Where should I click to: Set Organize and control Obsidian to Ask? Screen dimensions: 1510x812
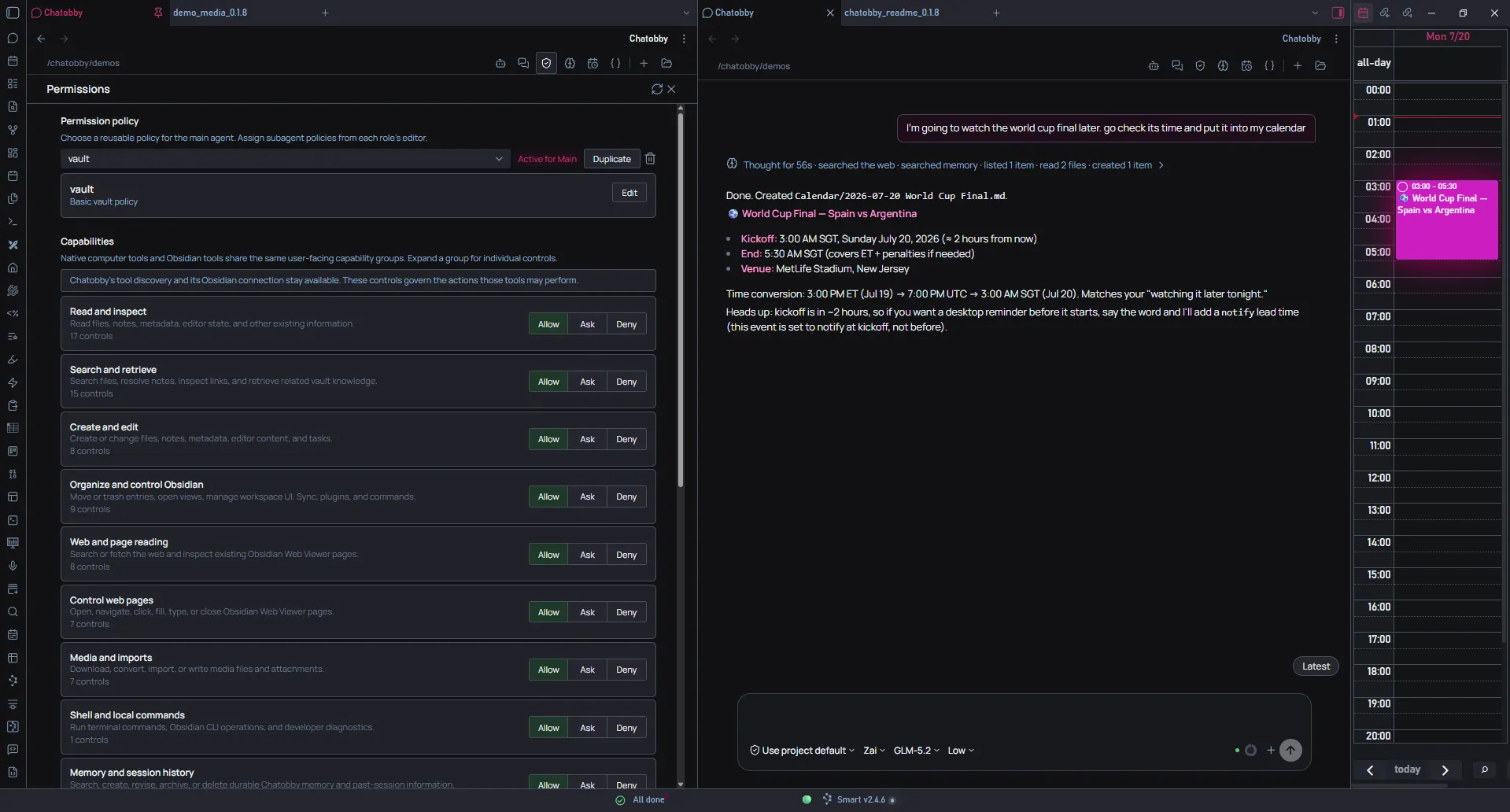coord(587,496)
